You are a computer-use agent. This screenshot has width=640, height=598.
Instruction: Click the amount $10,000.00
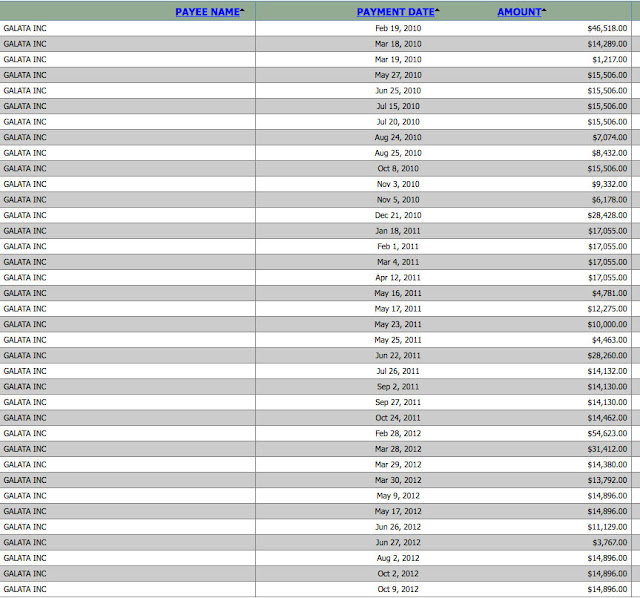tap(607, 324)
